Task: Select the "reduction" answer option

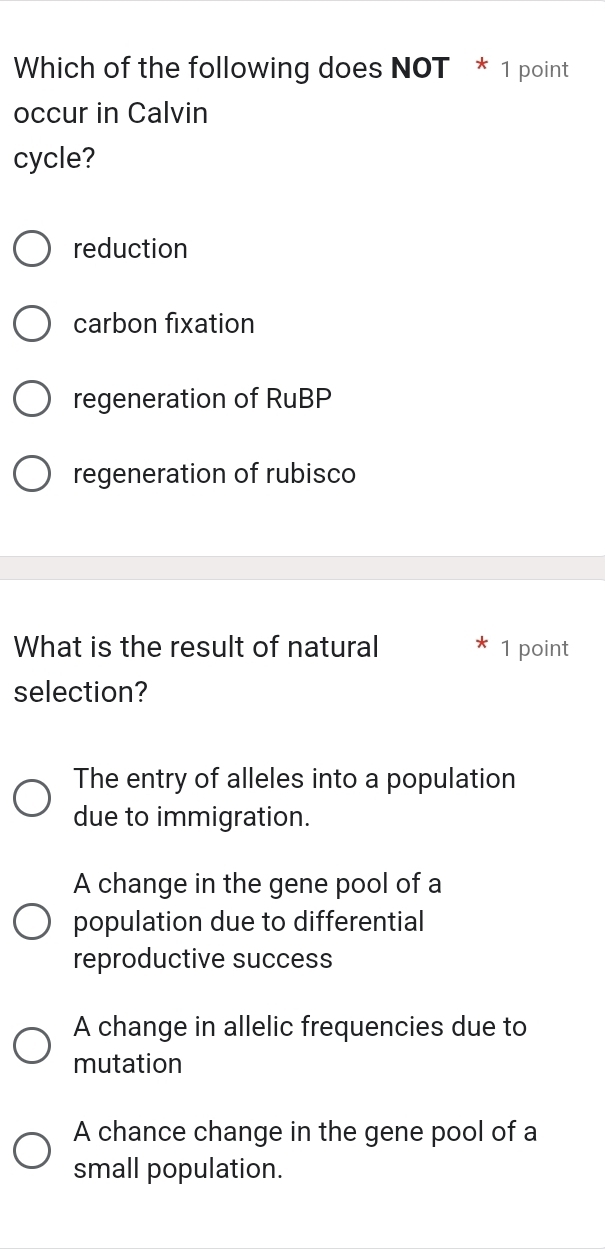Action: [x=130, y=248]
